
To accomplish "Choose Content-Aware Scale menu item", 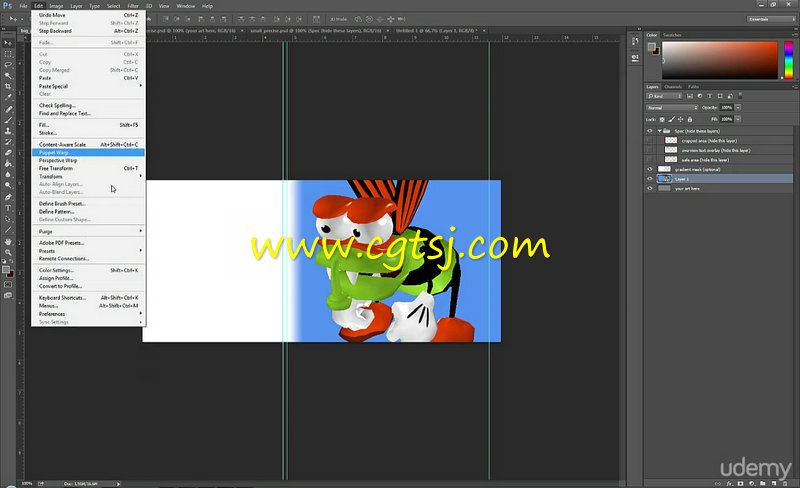I will 88,144.
